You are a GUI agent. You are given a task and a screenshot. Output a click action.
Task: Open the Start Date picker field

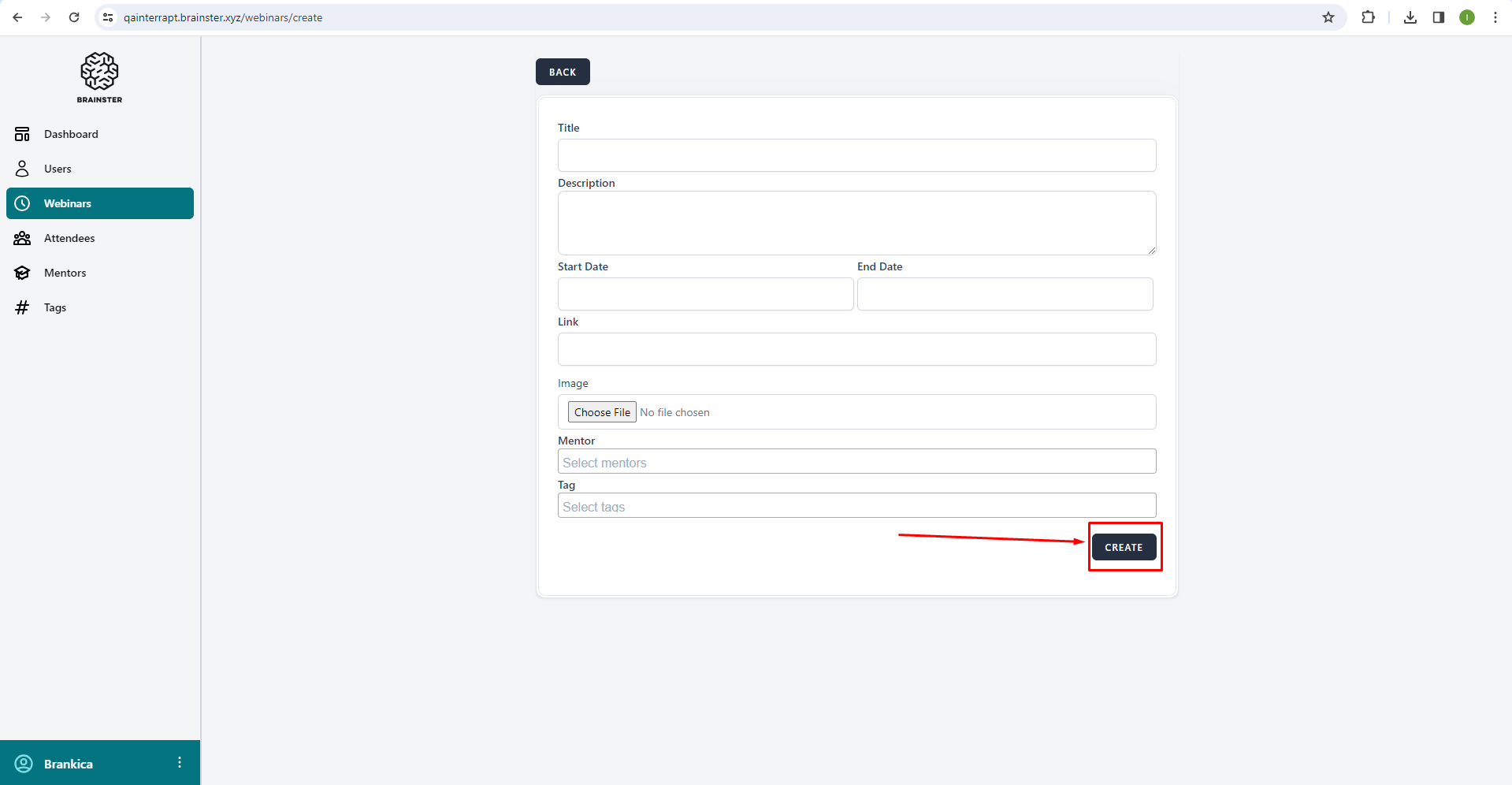705,294
